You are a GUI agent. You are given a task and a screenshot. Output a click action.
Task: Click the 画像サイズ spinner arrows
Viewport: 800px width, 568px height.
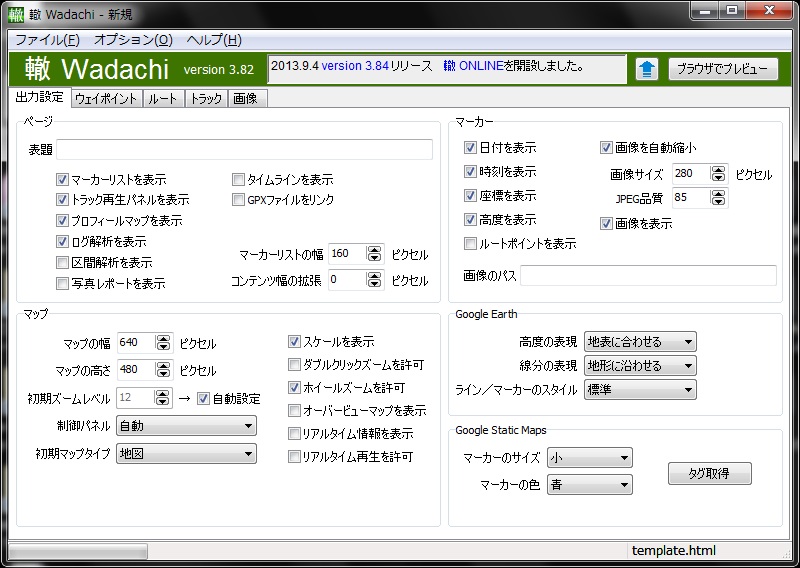718,174
